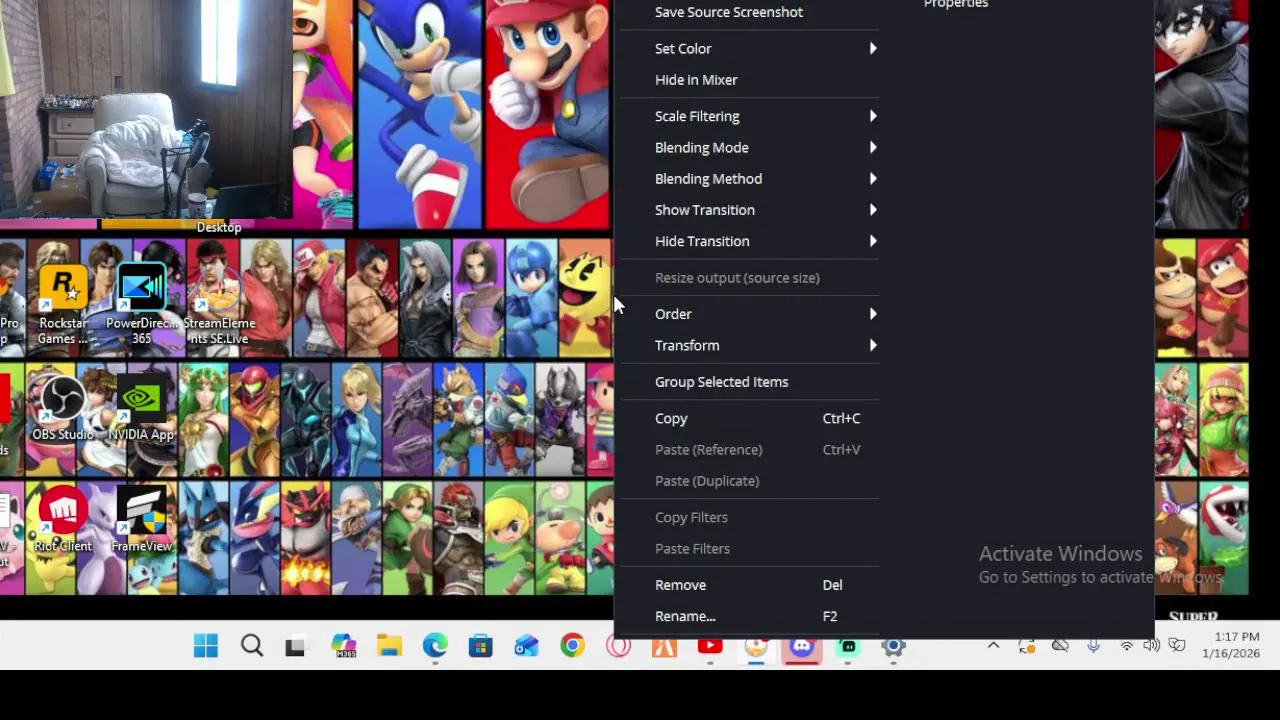Open the Windows Start menu
This screenshot has height=720, width=1280.
206,646
